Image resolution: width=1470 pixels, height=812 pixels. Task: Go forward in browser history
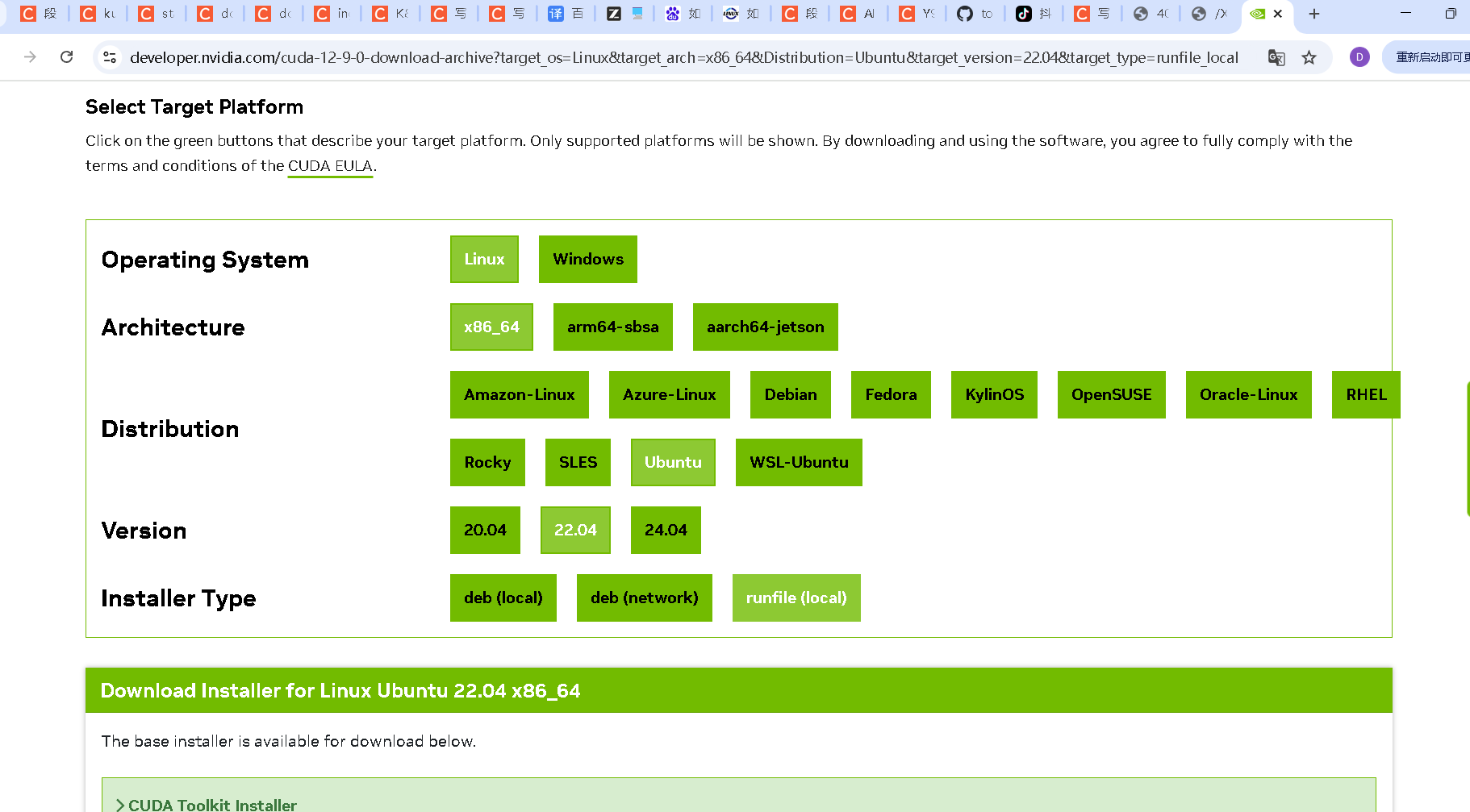click(x=30, y=57)
